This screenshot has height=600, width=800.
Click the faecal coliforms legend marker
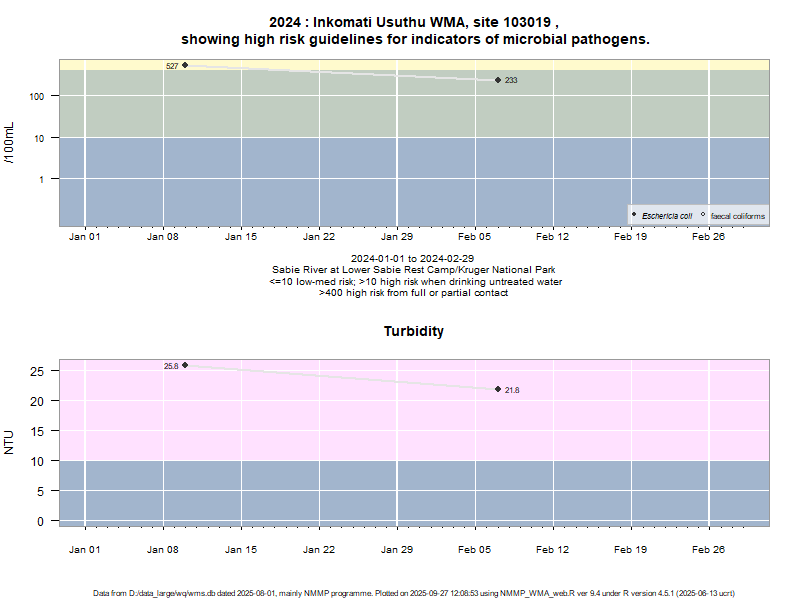pyautogui.click(x=703, y=215)
